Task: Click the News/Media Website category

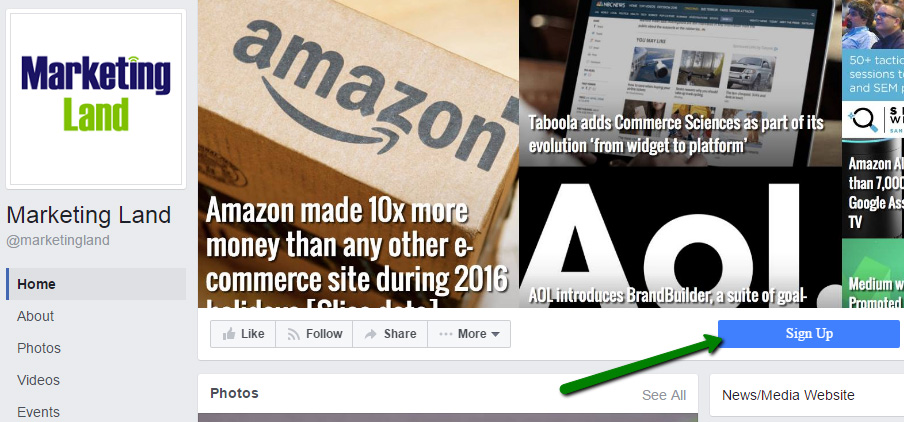Action: (x=788, y=395)
